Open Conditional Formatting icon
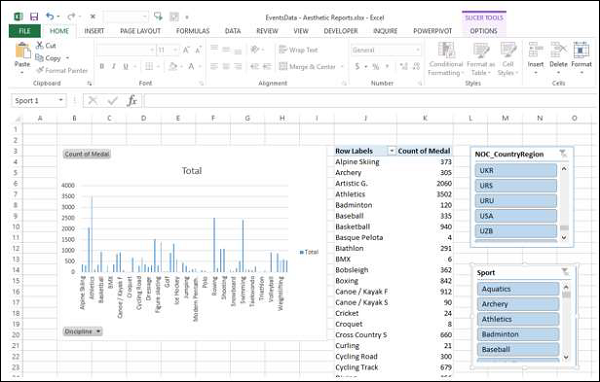 click(x=446, y=50)
